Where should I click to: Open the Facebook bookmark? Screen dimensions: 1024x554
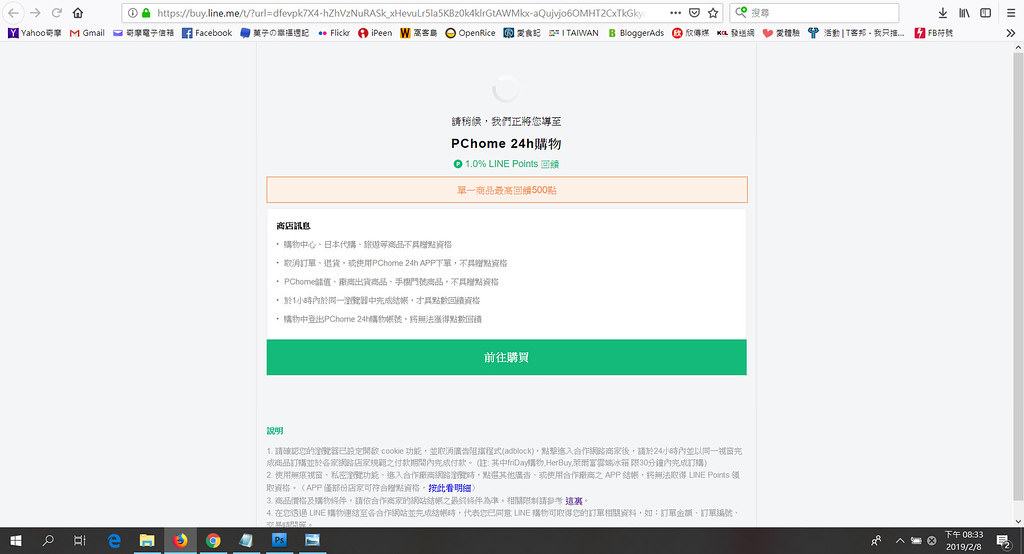click(x=206, y=33)
